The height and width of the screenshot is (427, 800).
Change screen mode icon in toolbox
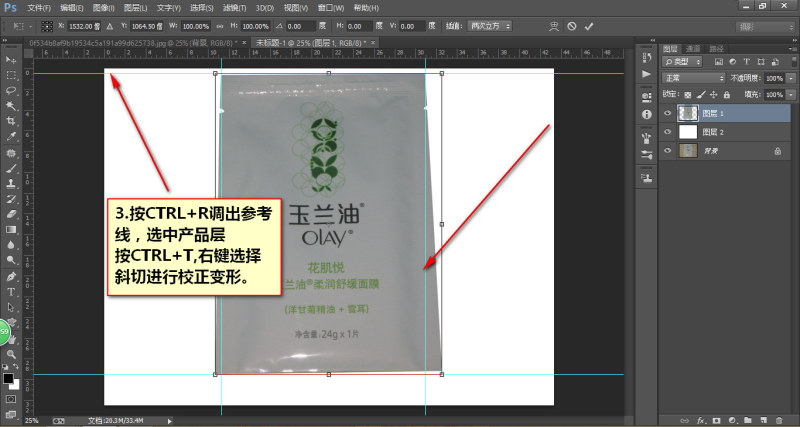click(x=11, y=414)
